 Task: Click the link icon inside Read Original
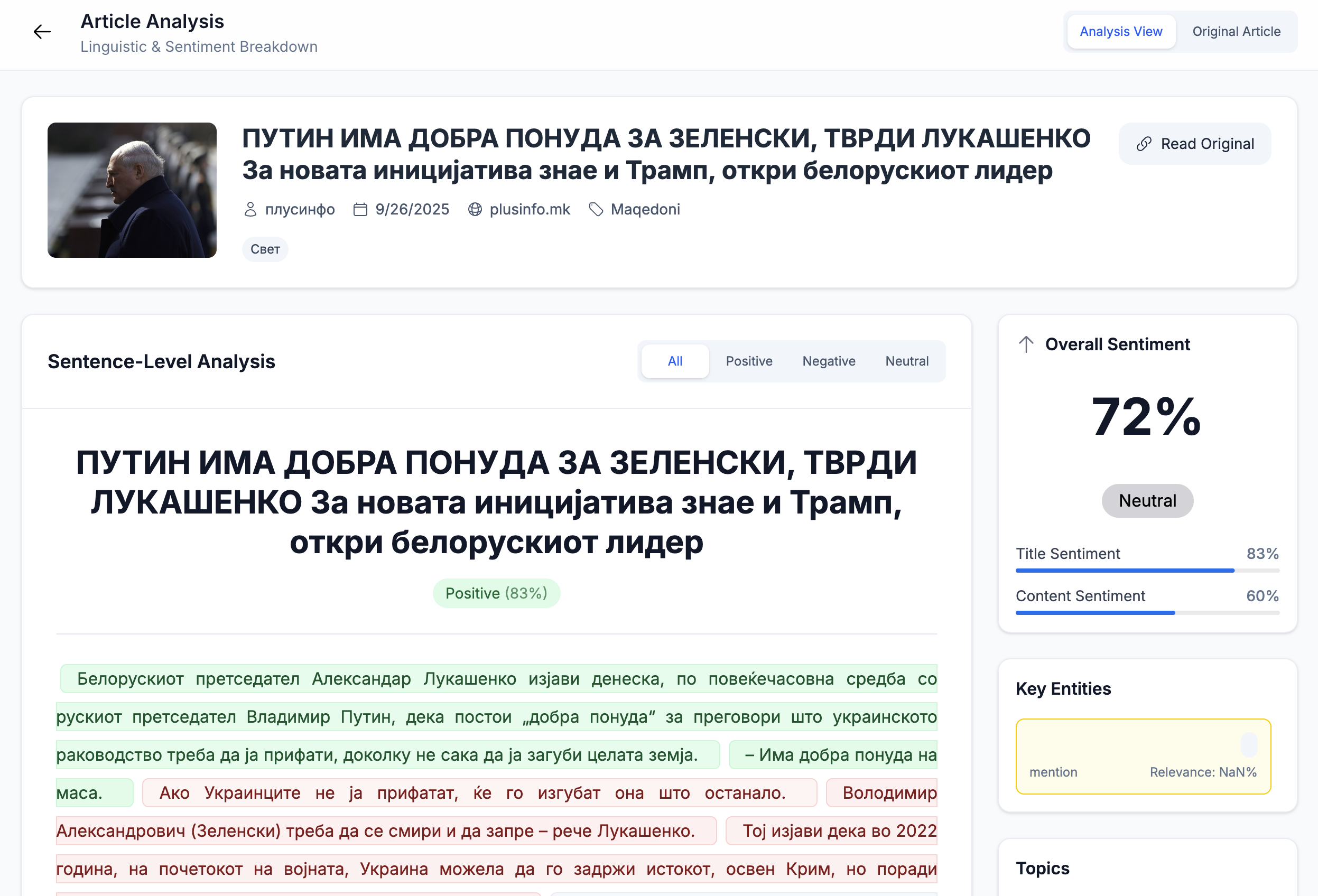pos(1144,144)
